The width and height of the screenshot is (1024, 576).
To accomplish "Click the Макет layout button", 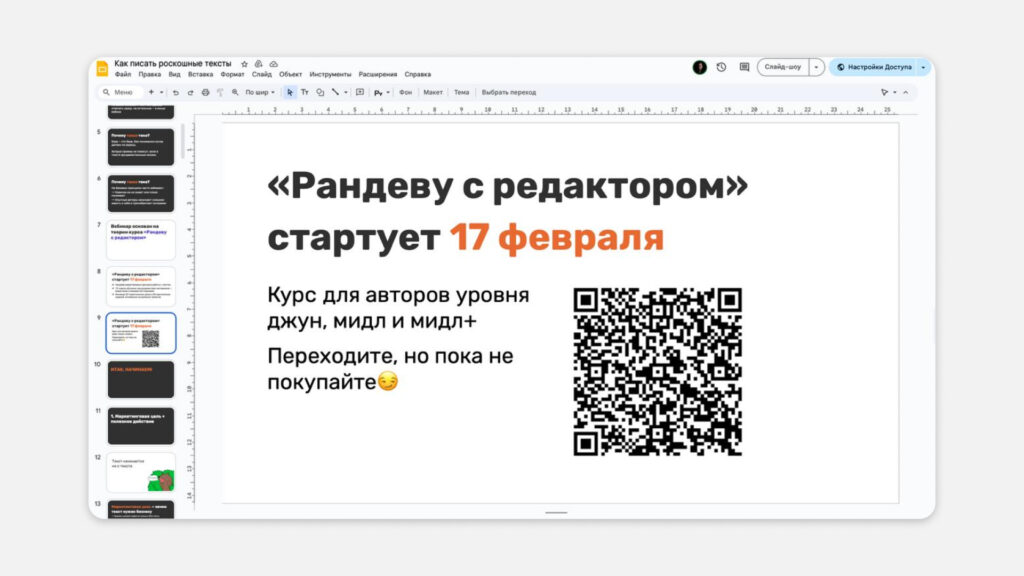I will pyautogui.click(x=433, y=93).
